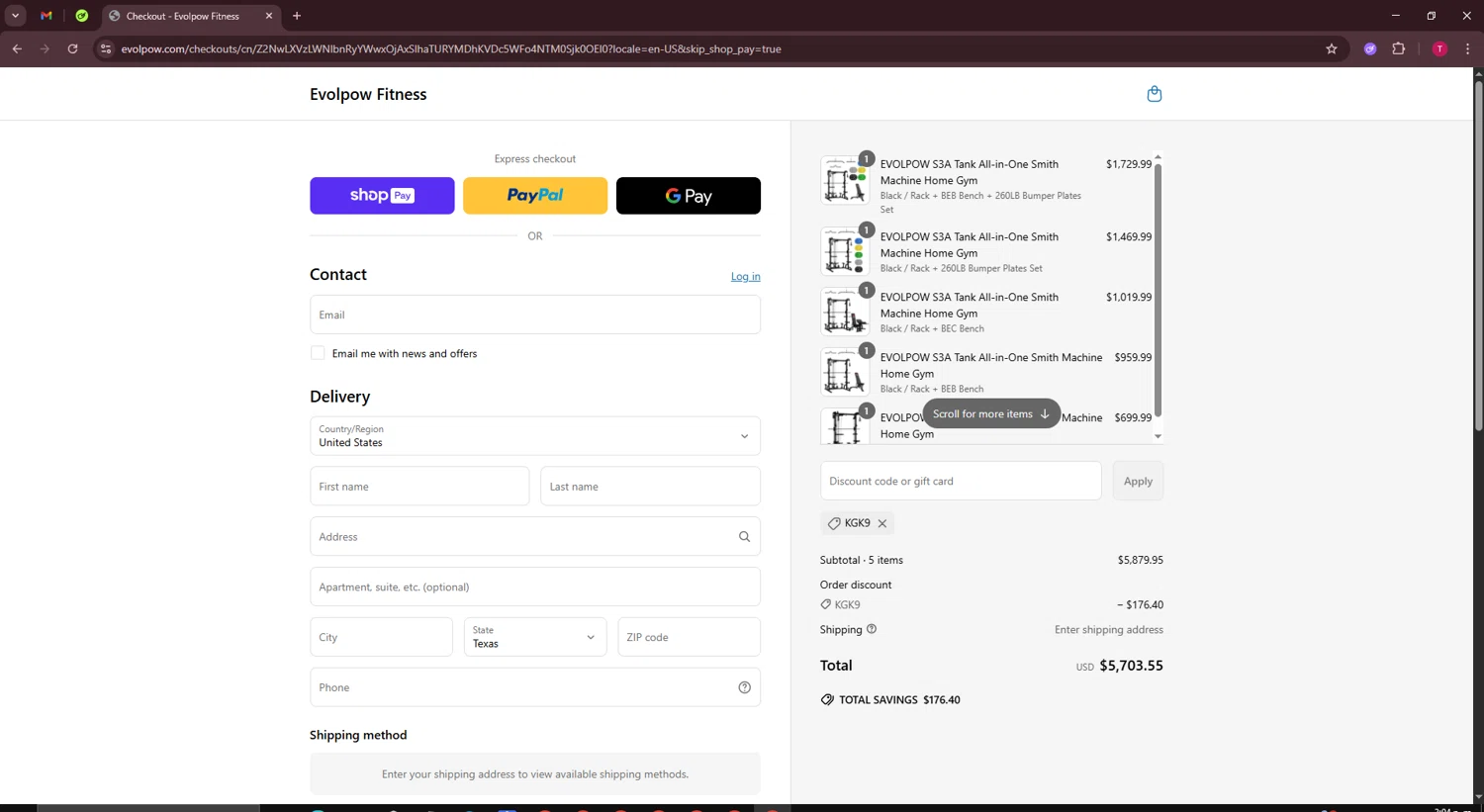Click Scroll for more items button
1484x812 pixels.
(991, 413)
